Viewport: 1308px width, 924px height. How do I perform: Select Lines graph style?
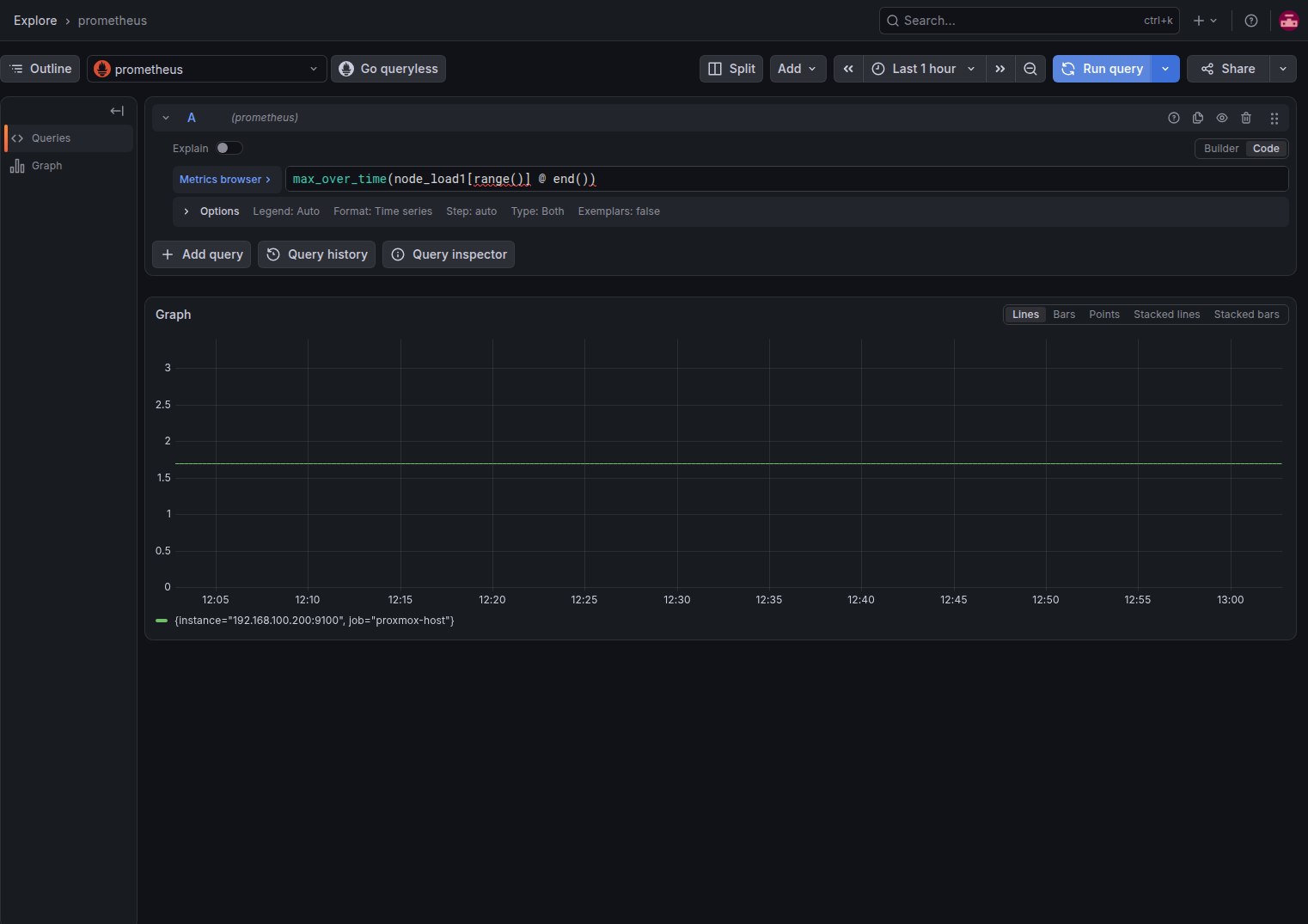[x=1025, y=315]
